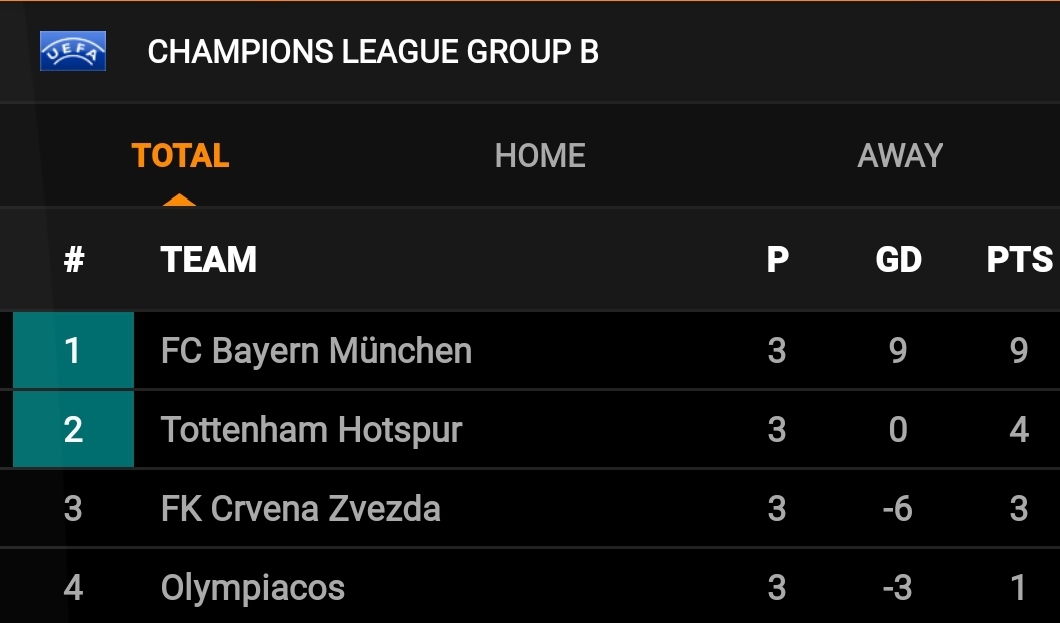Sort by the PTS column header
This screenshot has height=623, width=1060.
click(1019, 259)
